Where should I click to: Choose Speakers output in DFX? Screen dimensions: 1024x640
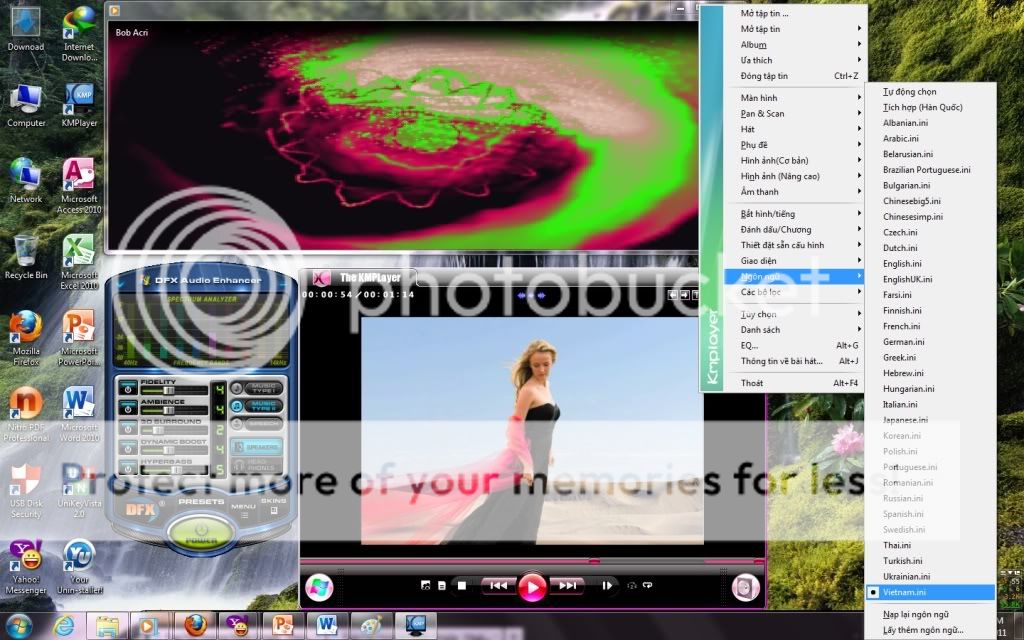[x=256, y=447]
